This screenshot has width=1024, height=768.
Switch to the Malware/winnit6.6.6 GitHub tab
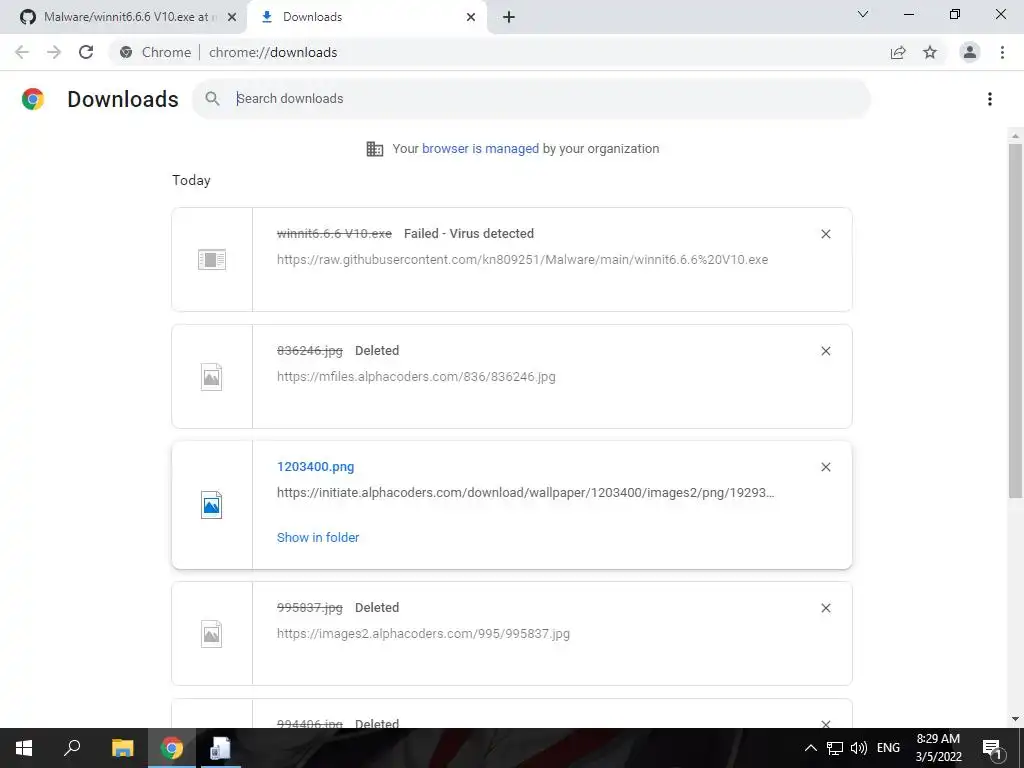(x=123, y=17)
